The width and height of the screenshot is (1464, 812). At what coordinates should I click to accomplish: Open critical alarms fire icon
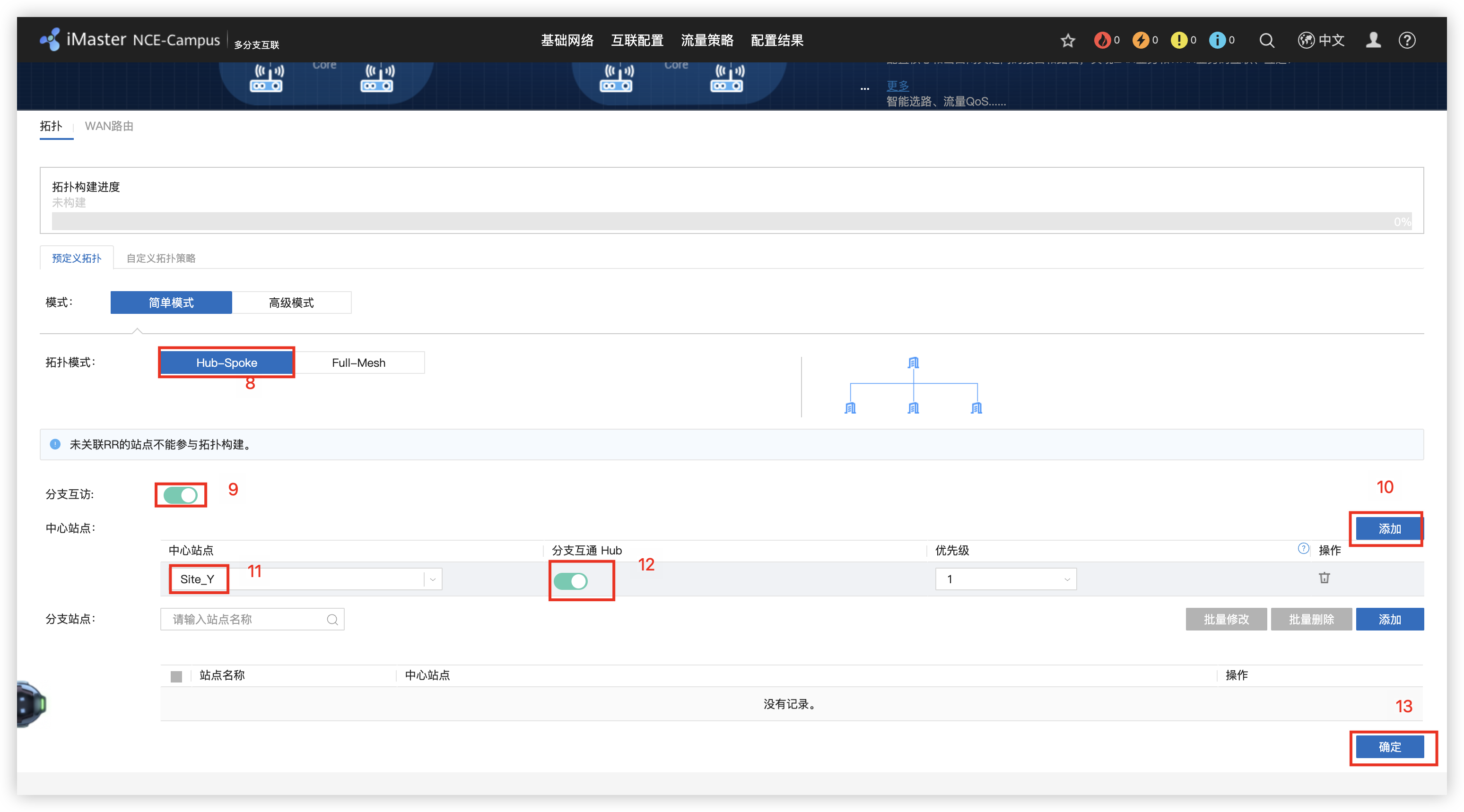[1102, 40]
